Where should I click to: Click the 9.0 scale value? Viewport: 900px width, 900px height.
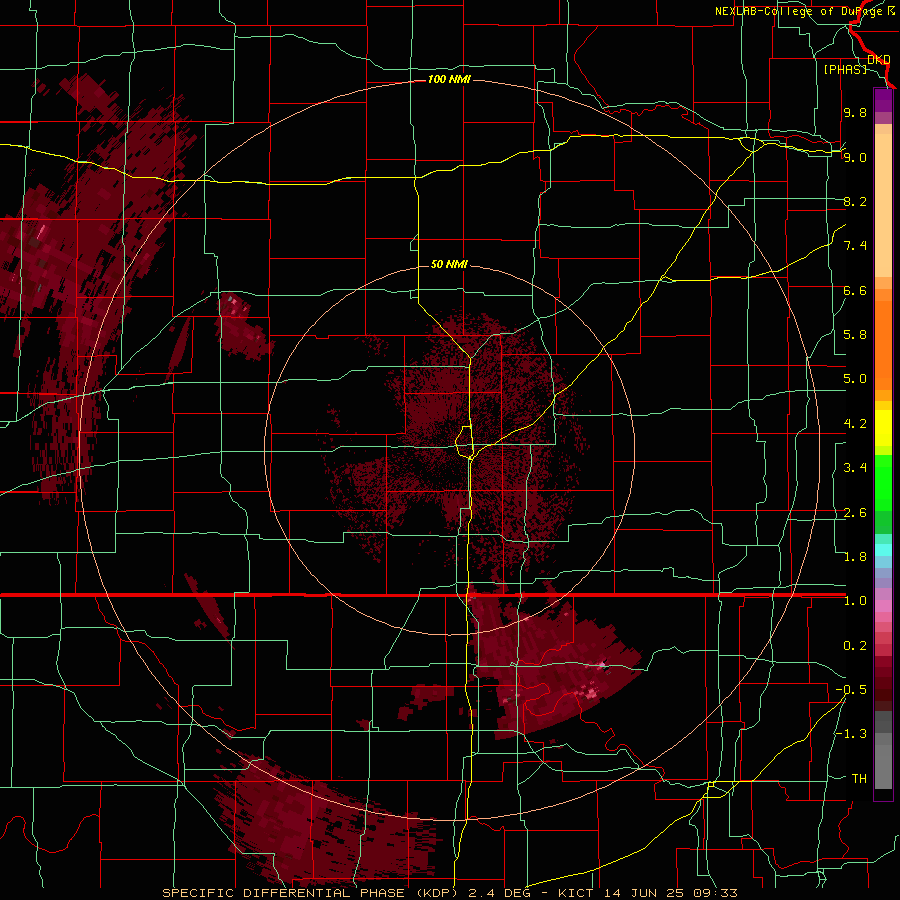855,157
